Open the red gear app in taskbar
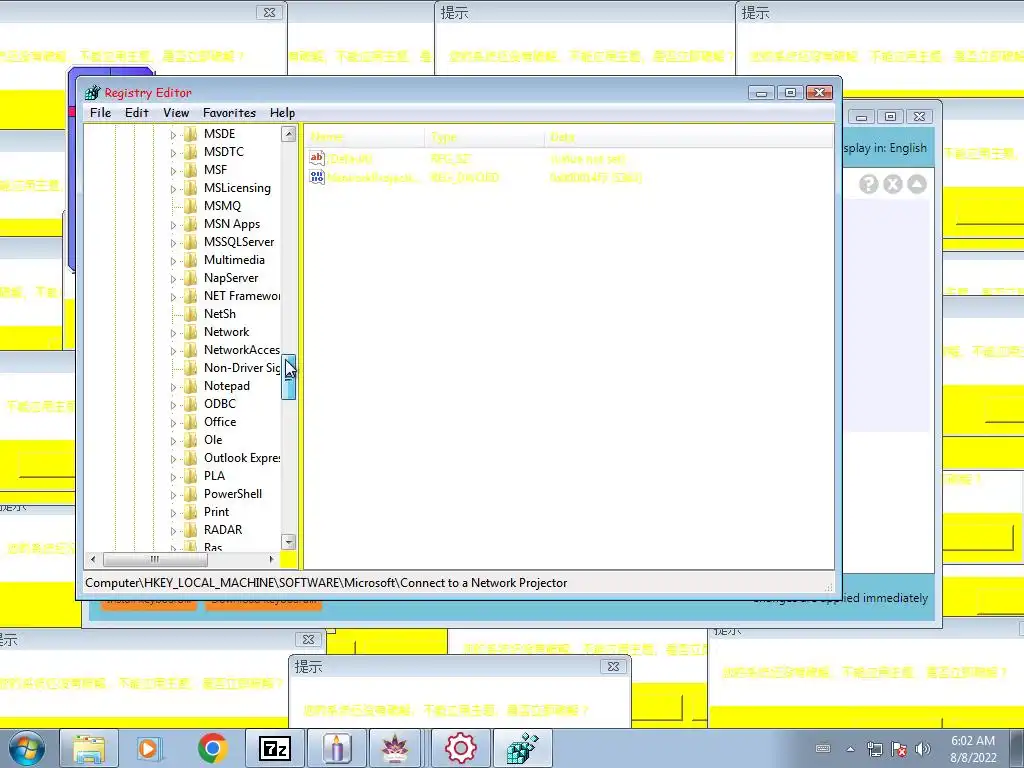Image resolution: width=1024 pixels, height=768 pixels. (x=460, y=748)
